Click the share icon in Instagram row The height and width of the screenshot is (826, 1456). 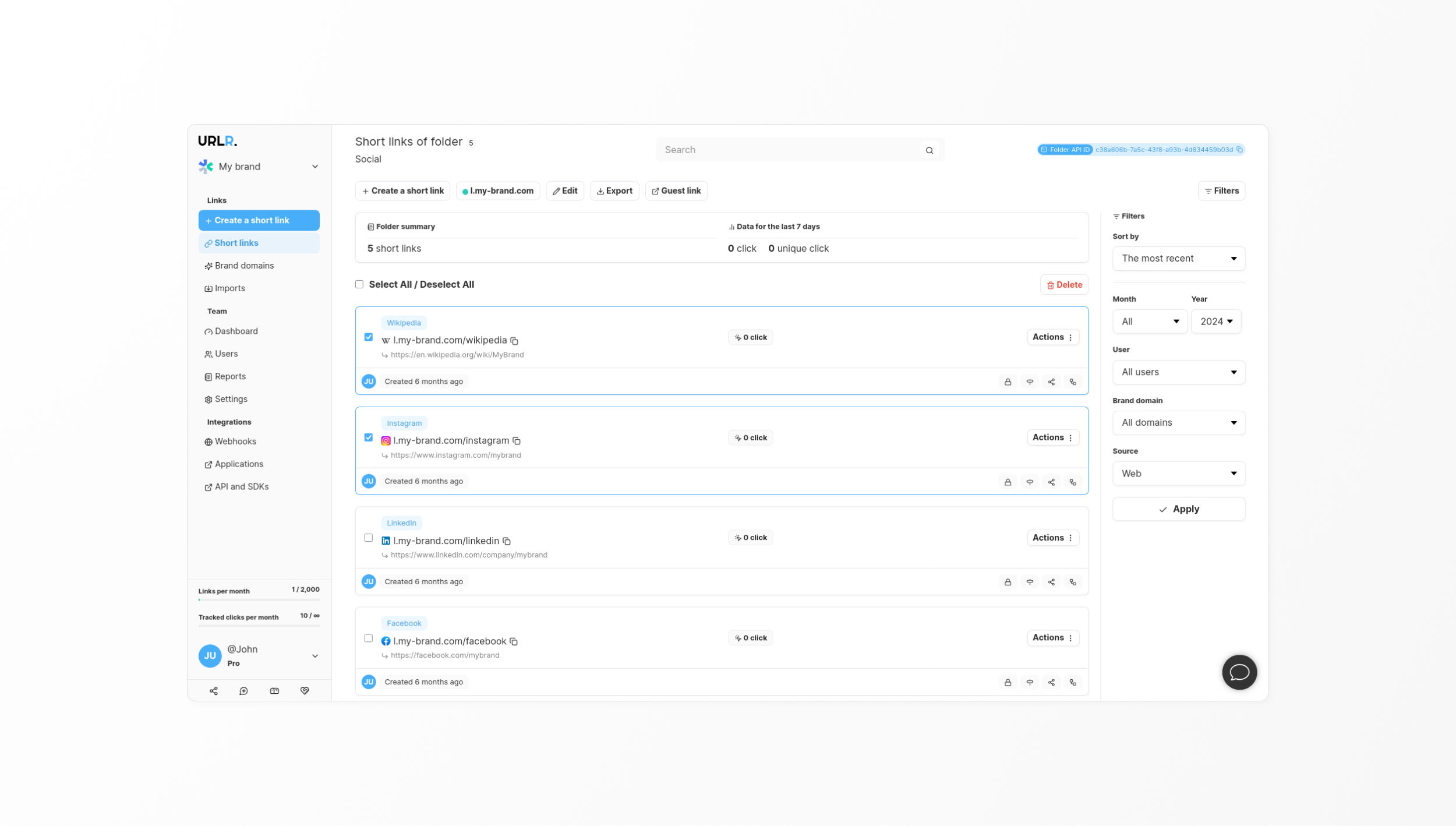(x=1051, y=482)
